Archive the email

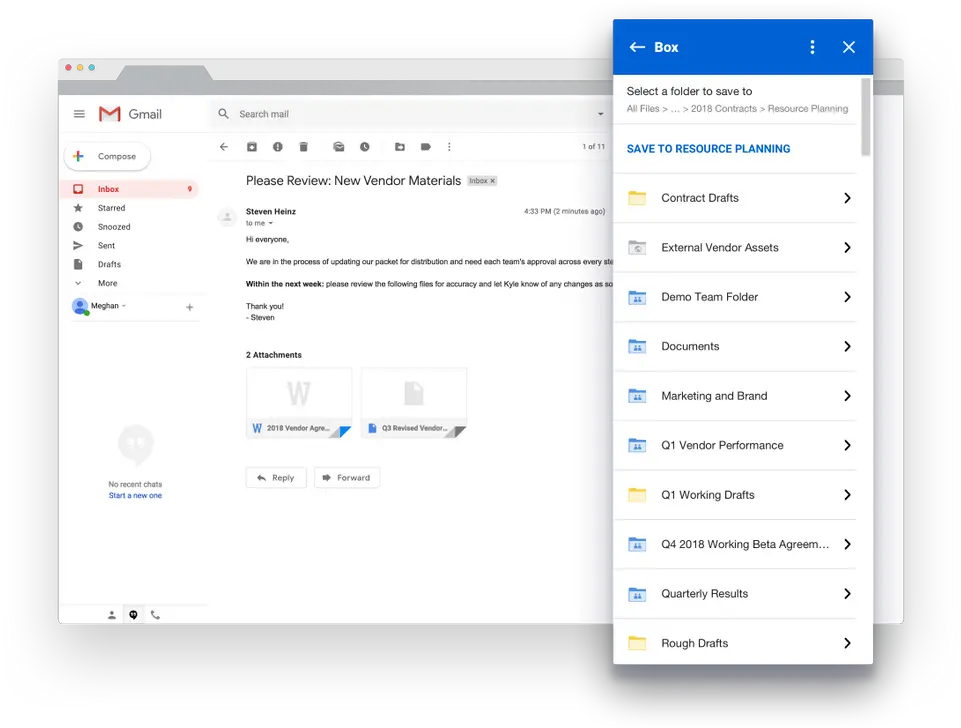click(252, 147)
